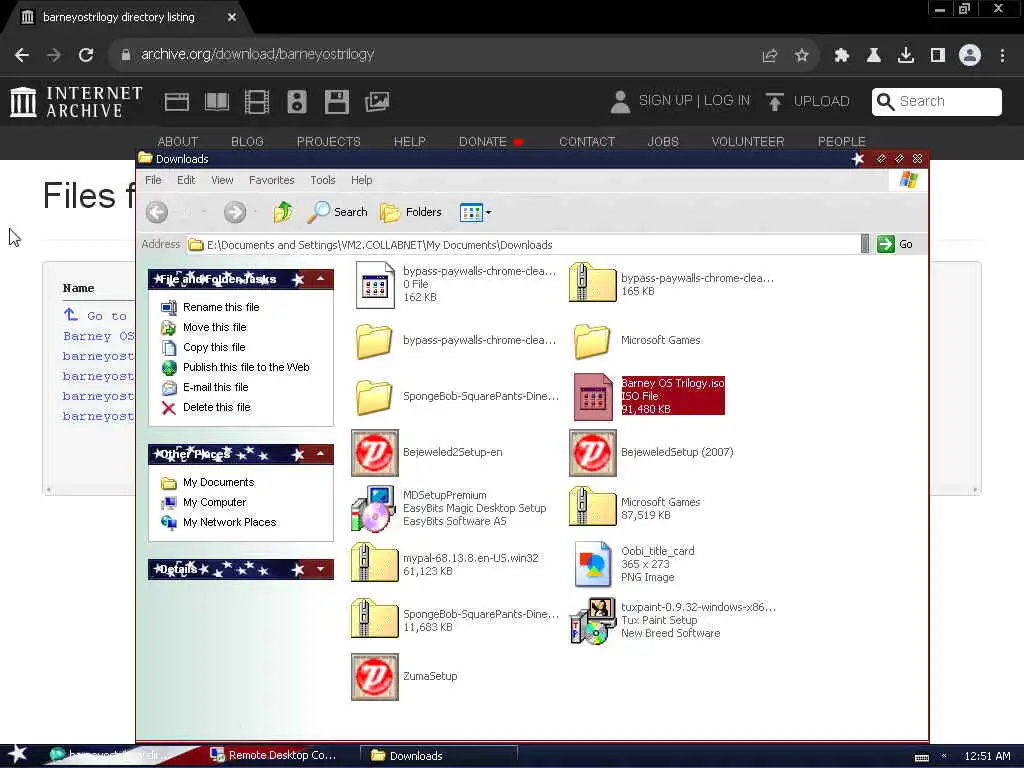Screen dimensions: 1024x768
Task: Select the Barney OS Trilogy.iso file icon
Action: click(594, 396)
